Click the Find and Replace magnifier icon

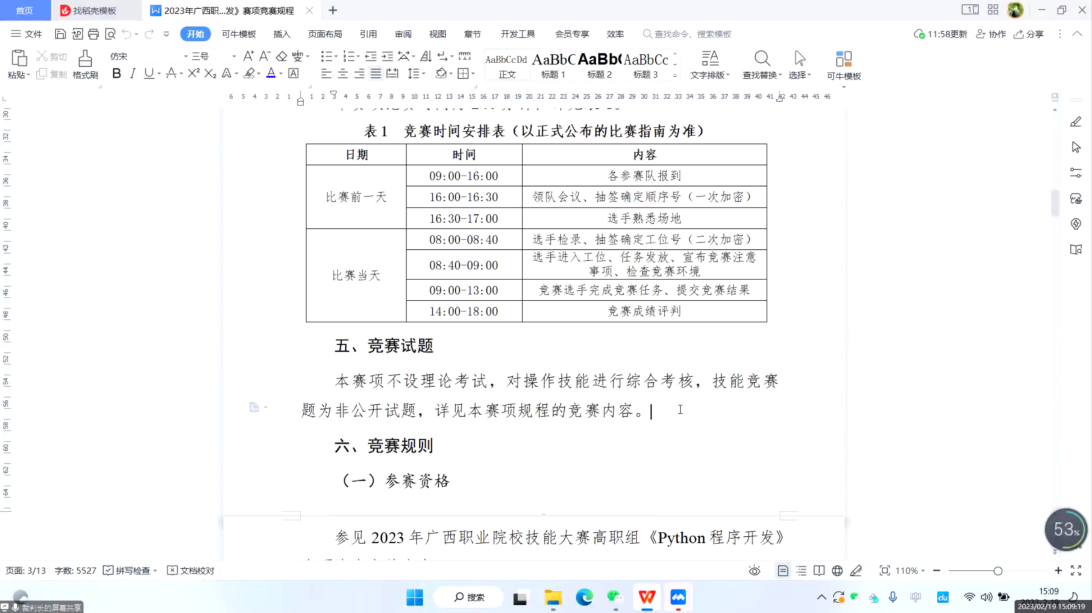tap(762, 58)
